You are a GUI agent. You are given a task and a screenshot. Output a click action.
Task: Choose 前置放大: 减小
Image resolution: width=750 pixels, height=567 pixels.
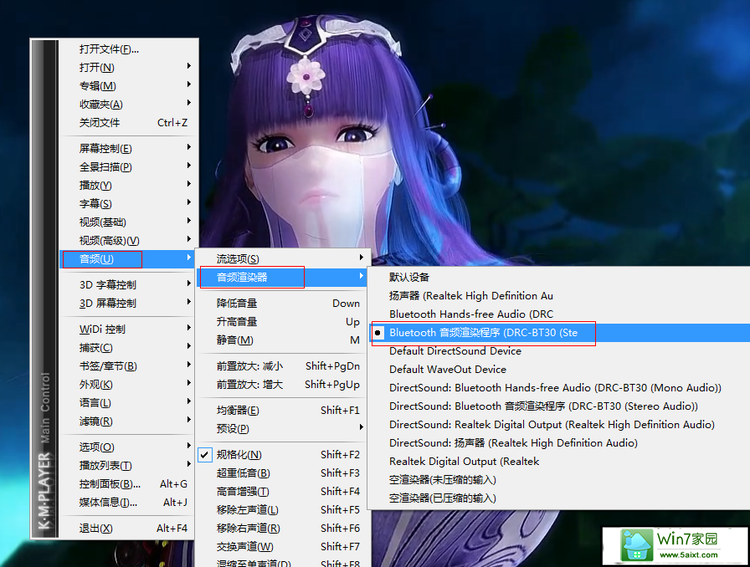(283, 366)
